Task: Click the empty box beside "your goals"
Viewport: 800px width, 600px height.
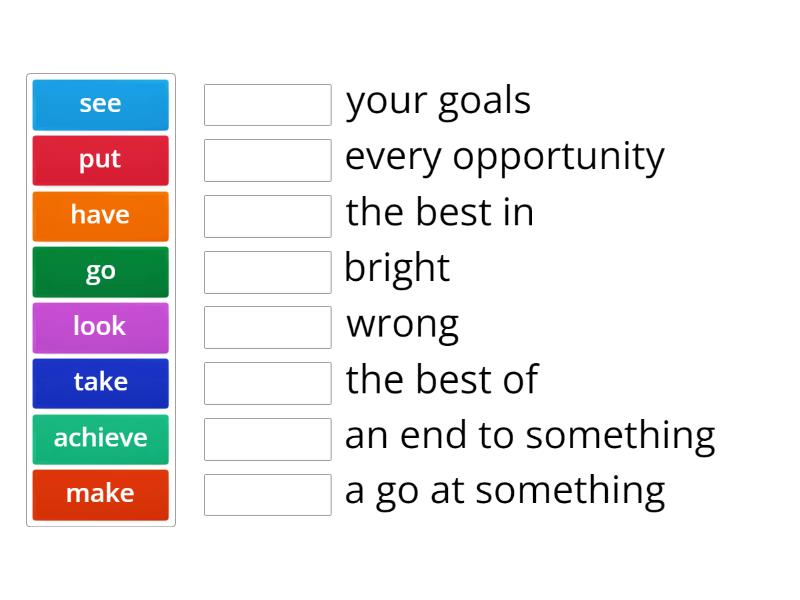Action: 267,104
